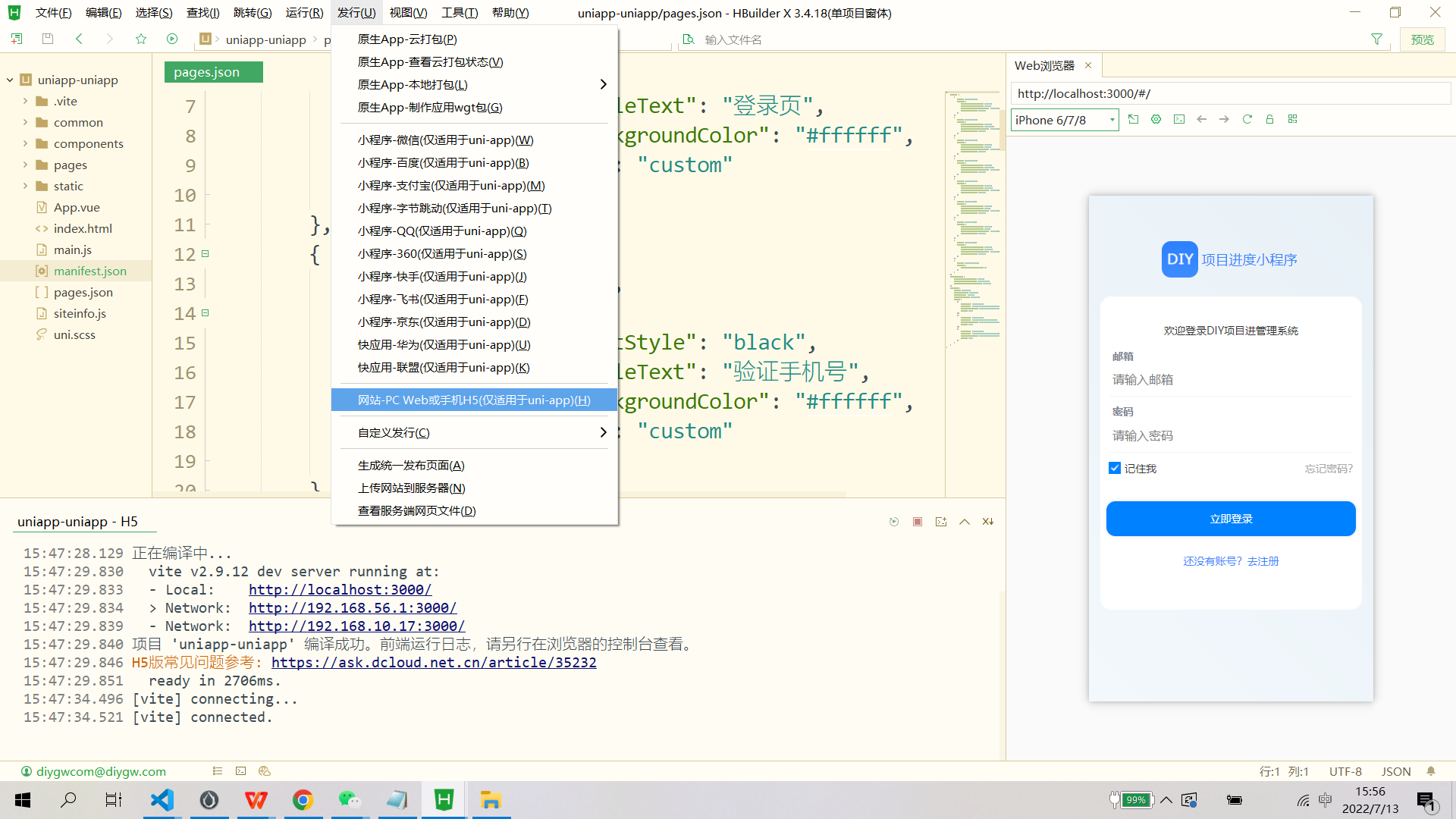Refresh the built-in web browser
The image size is (1456, 819).
[x=1247, y=119]
